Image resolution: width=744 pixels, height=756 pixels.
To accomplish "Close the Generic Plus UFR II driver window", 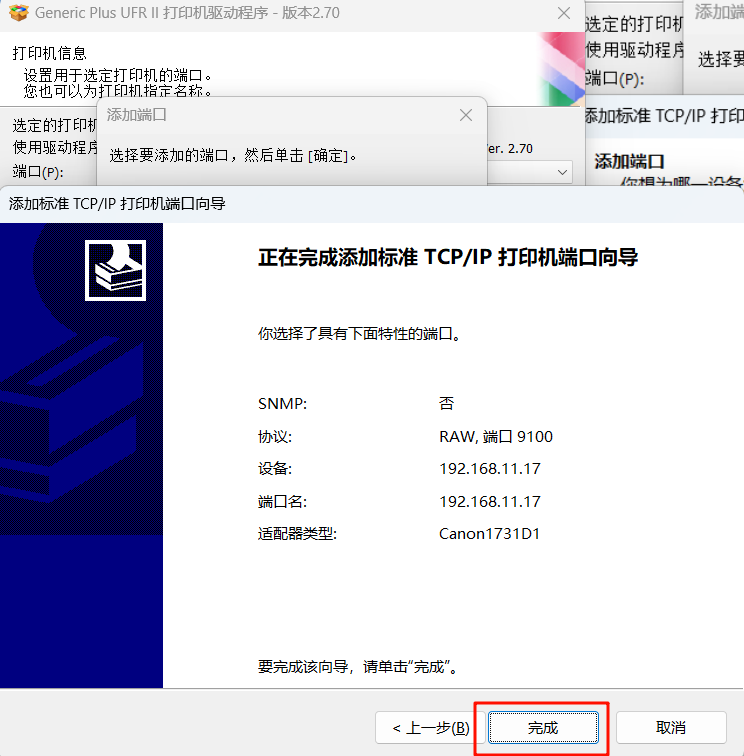I will coord(564,13).
